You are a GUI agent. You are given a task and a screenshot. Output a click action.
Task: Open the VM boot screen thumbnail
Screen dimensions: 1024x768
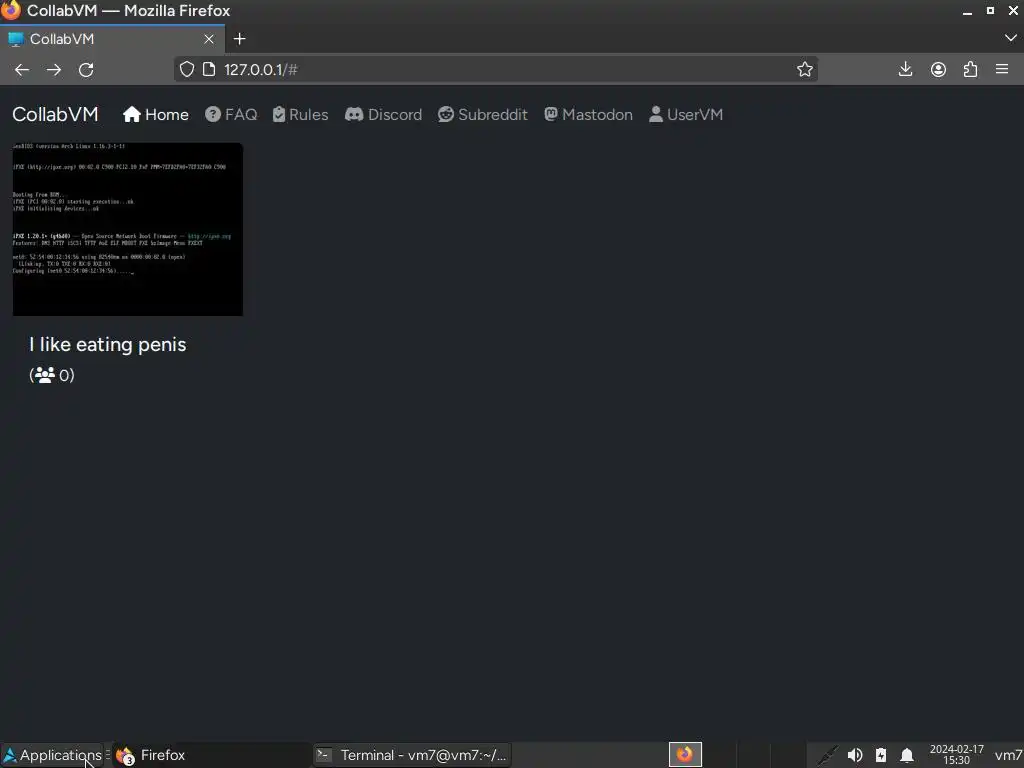coord(128,229)
